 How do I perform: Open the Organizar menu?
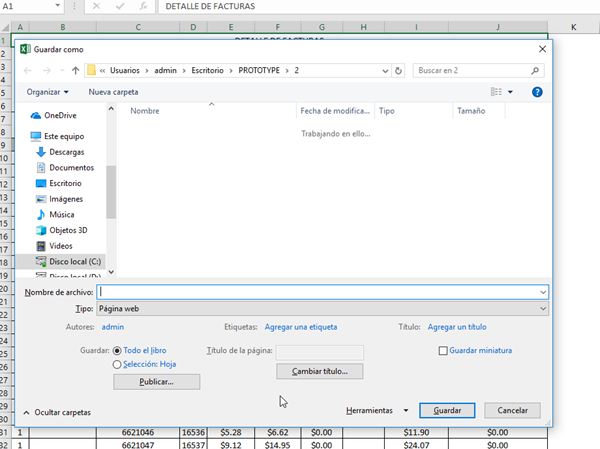48,92
